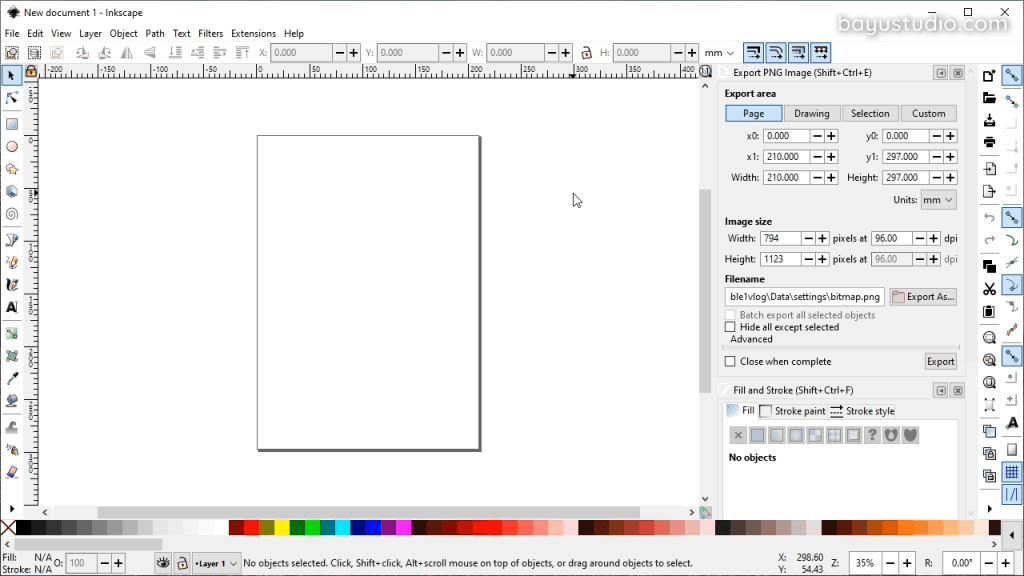The image size is (1024, 576).
Task: Click flip horizontal icon in toolbar
Action: 127,53
